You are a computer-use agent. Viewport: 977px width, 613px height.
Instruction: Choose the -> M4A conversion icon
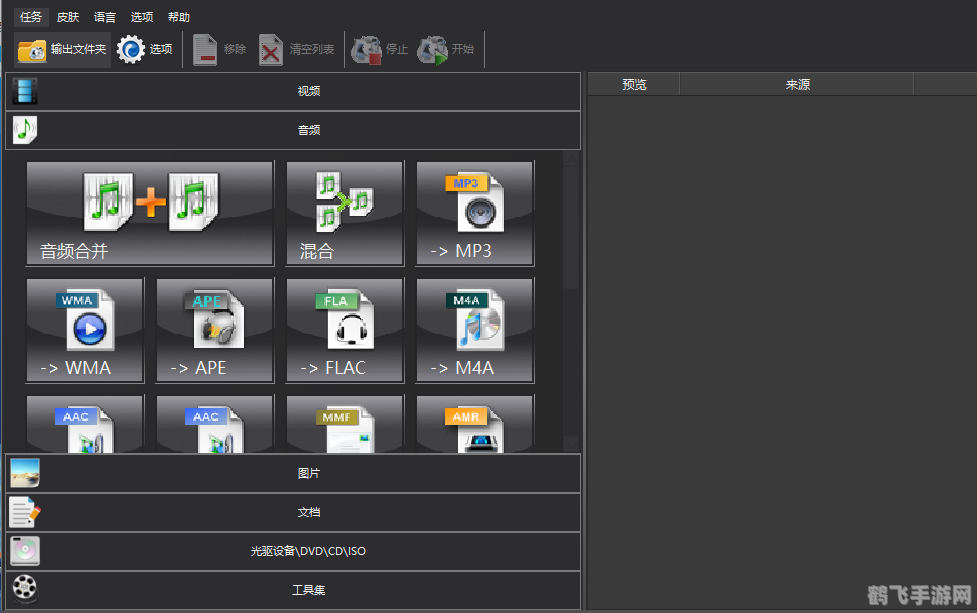tap(475, 330)
